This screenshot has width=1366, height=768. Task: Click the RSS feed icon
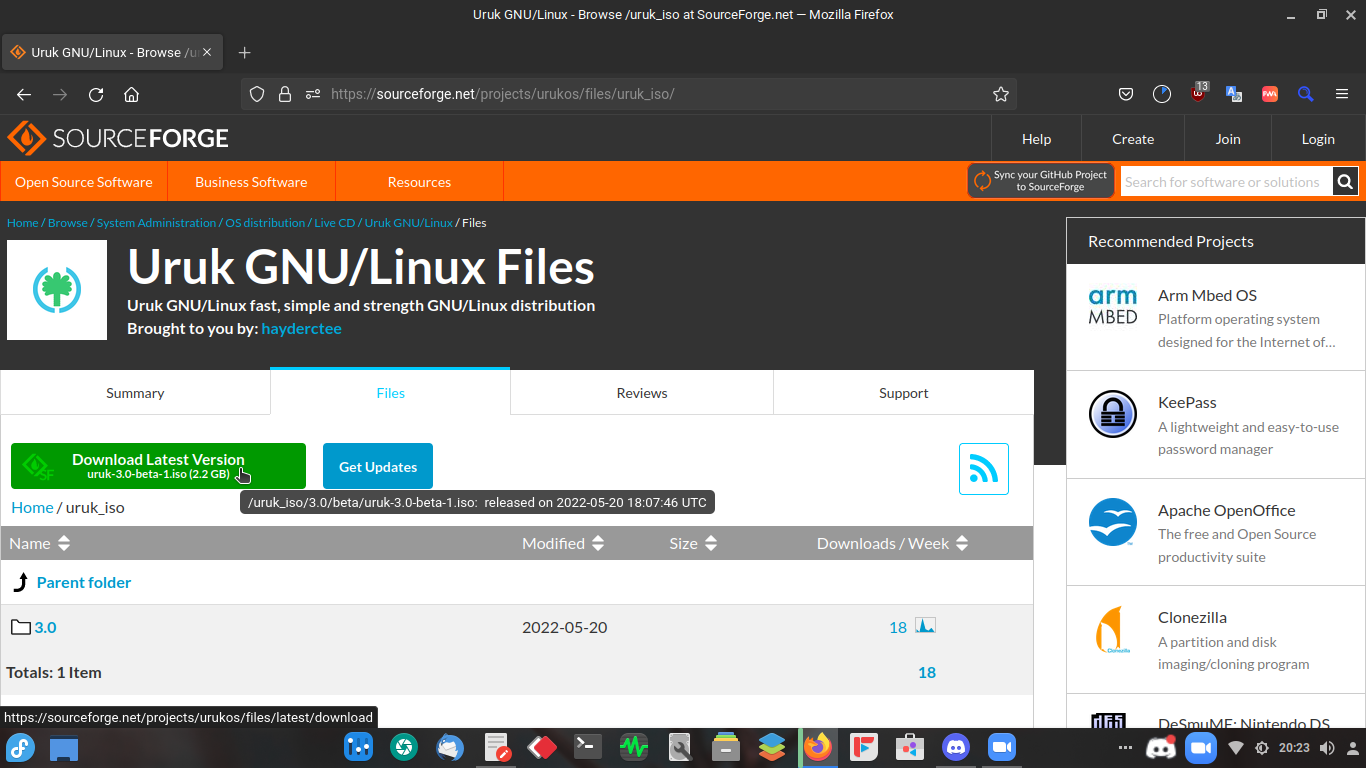coord(984,469)
